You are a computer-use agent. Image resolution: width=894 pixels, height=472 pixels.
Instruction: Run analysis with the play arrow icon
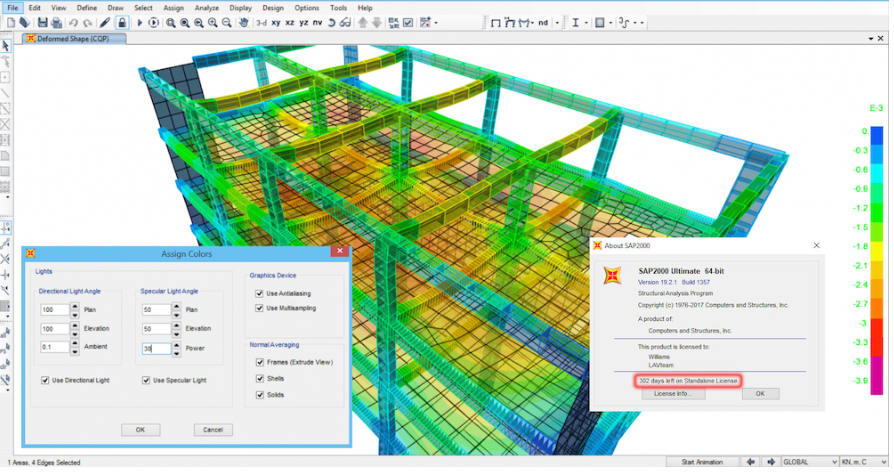tap(139, 23)
